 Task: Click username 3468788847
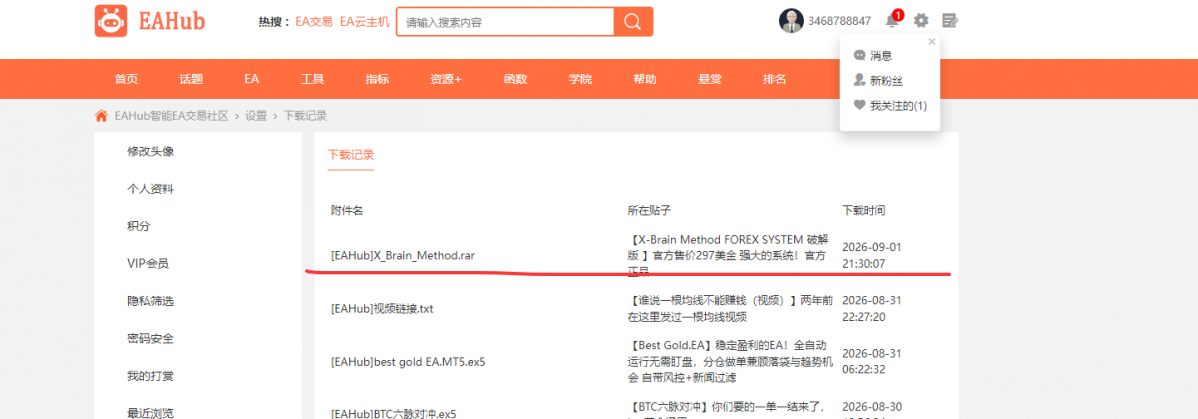(839, 21)
